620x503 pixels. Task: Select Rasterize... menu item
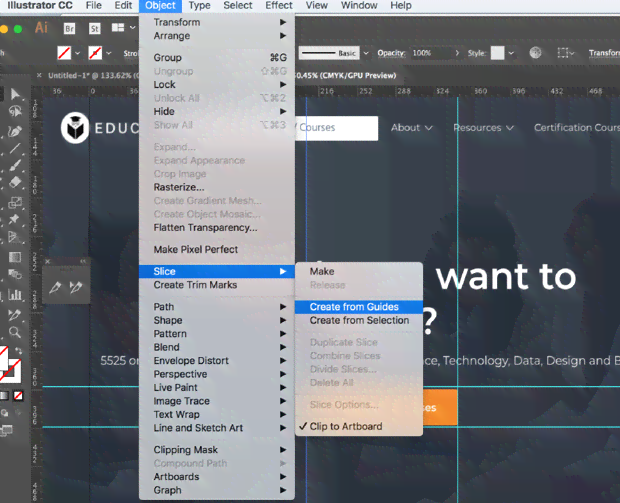click(217, 187)
